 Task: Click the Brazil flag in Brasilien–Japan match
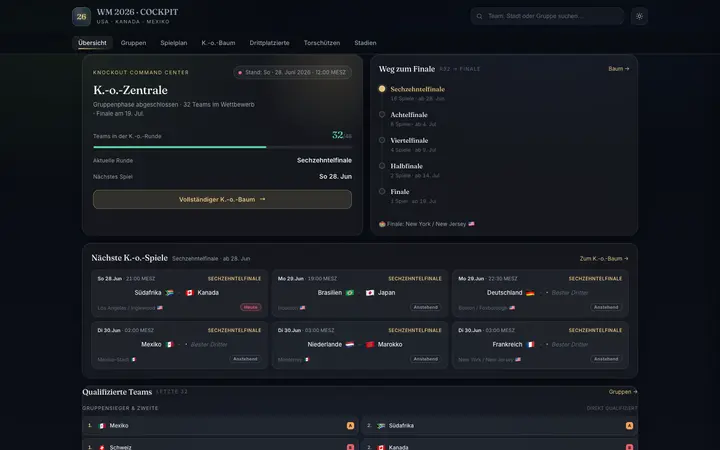(x=350, y=292)
